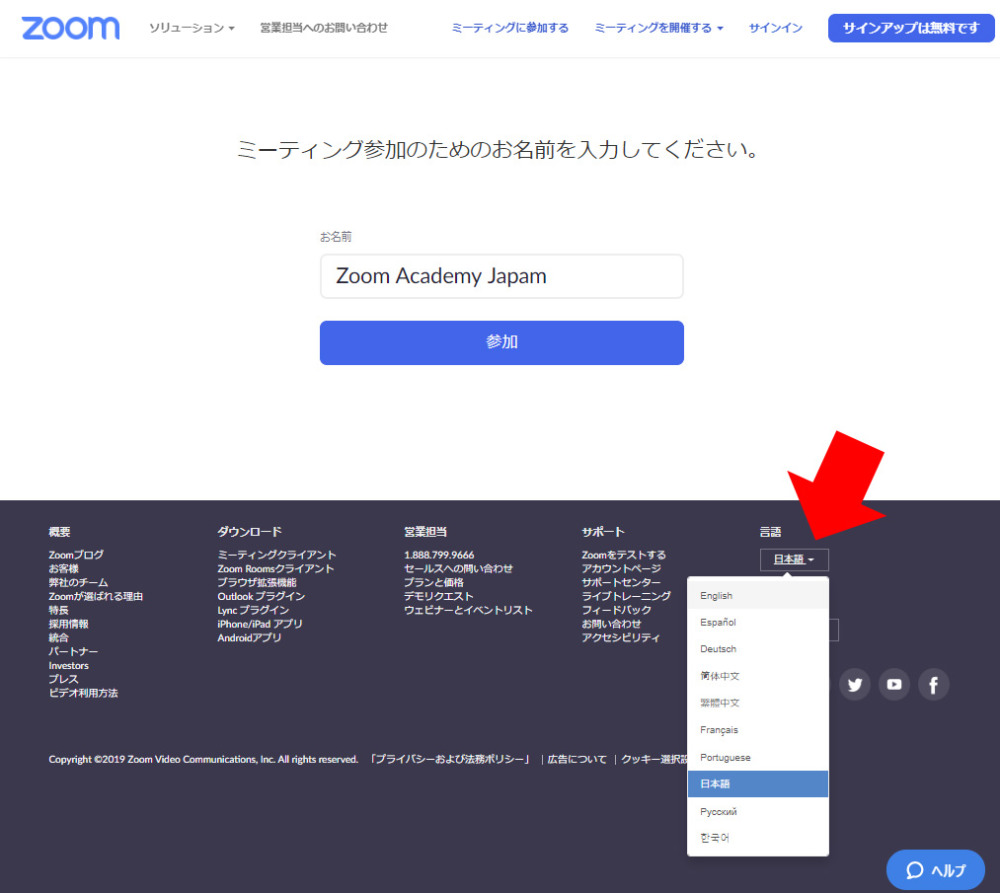Click the ミーティングに参加する header link
The height and width of the screenshot is (893, 1000).
510,28
